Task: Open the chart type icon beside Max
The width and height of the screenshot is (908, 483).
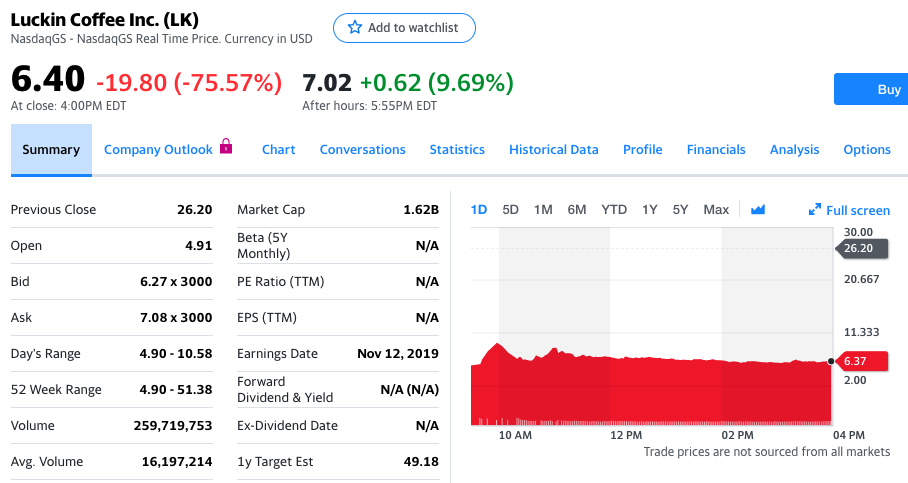Action: (x=757, y=210)
